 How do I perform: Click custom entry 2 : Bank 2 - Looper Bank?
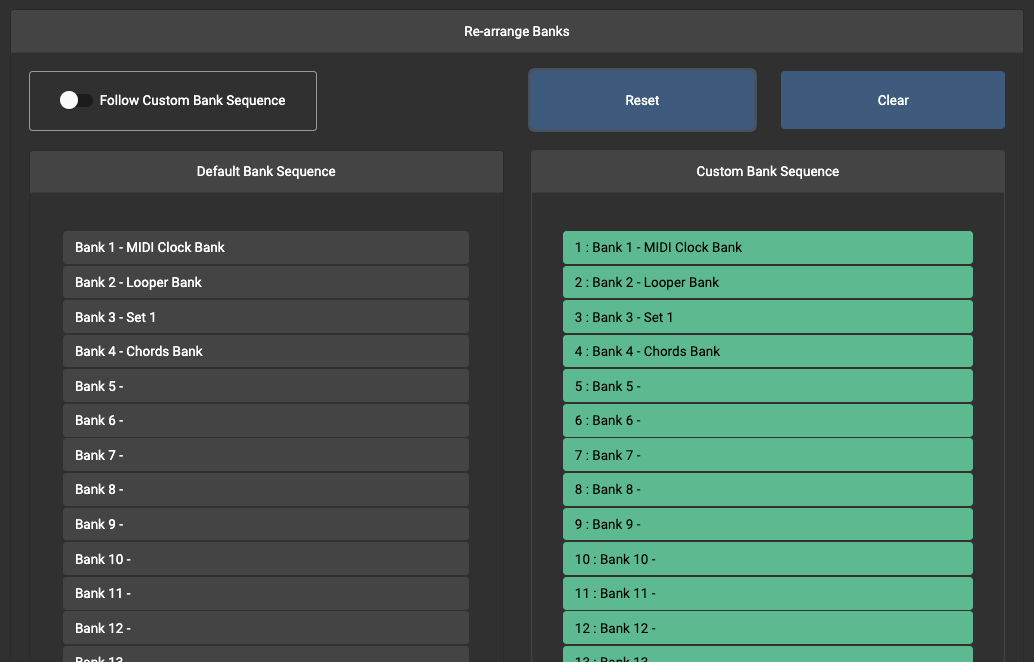point(767,282)
